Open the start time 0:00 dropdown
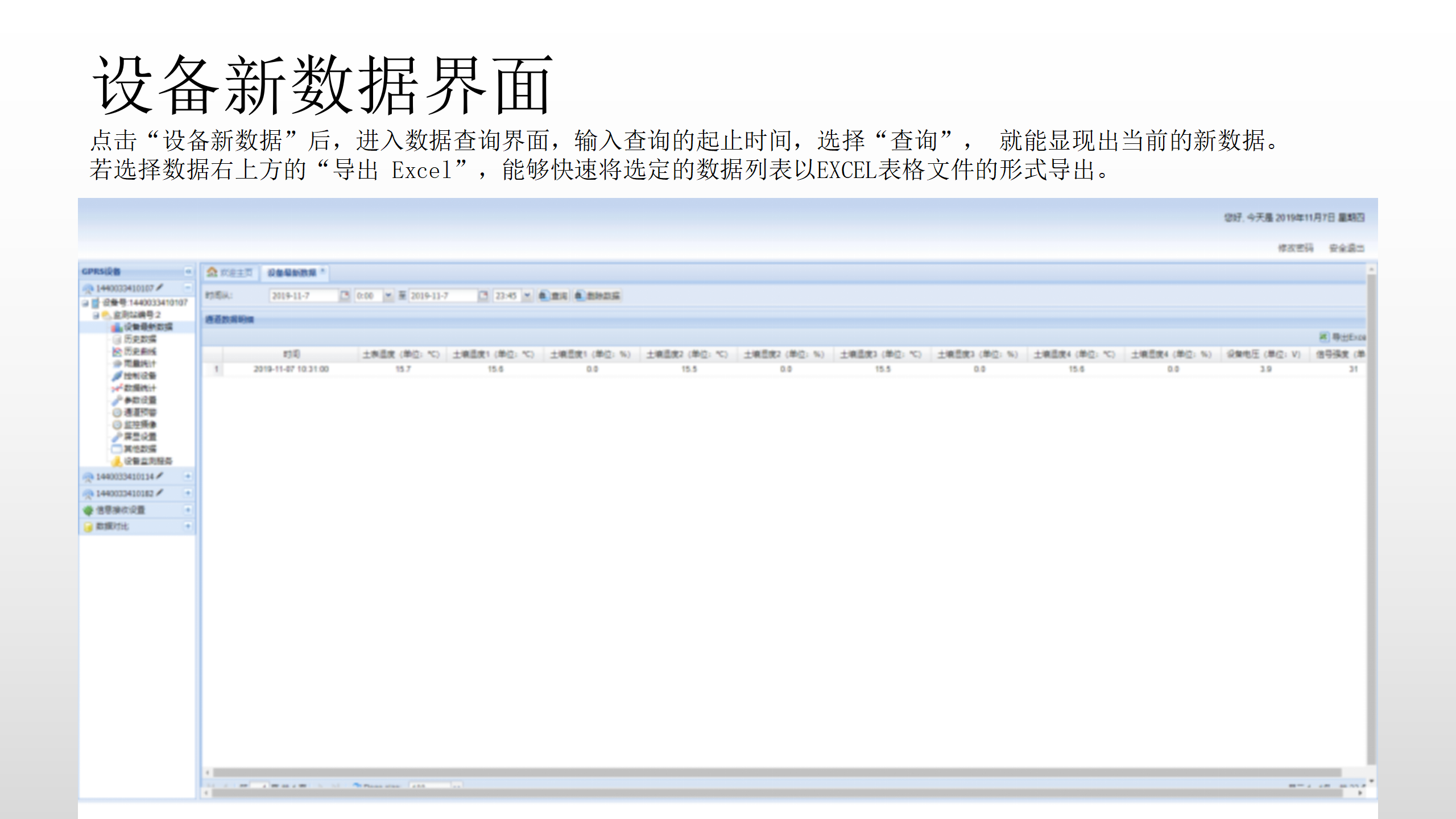1456x819 pixels. click(388, 295)
